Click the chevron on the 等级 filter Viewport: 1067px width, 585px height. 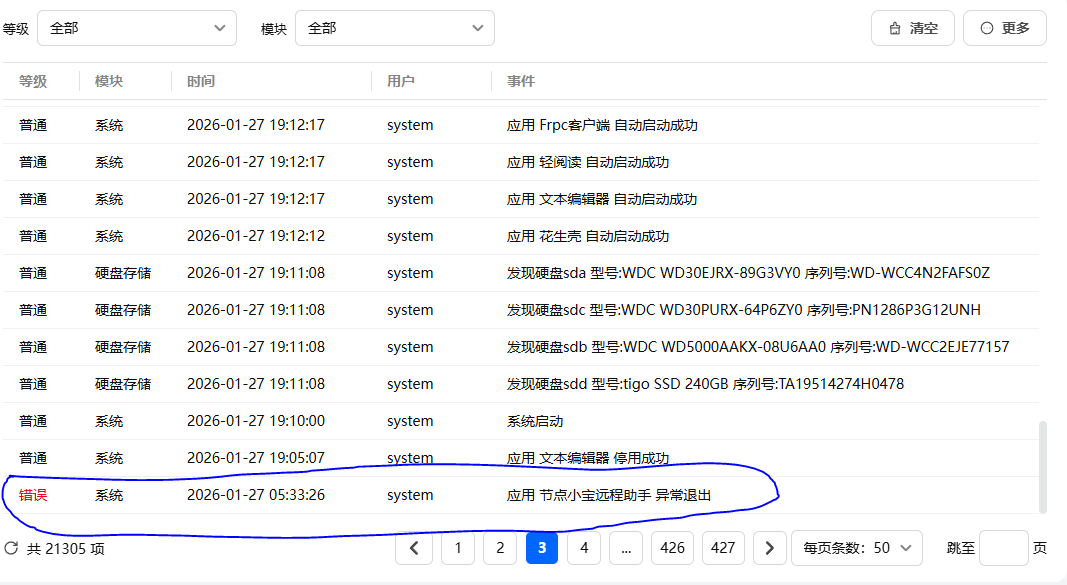(220, 27)
